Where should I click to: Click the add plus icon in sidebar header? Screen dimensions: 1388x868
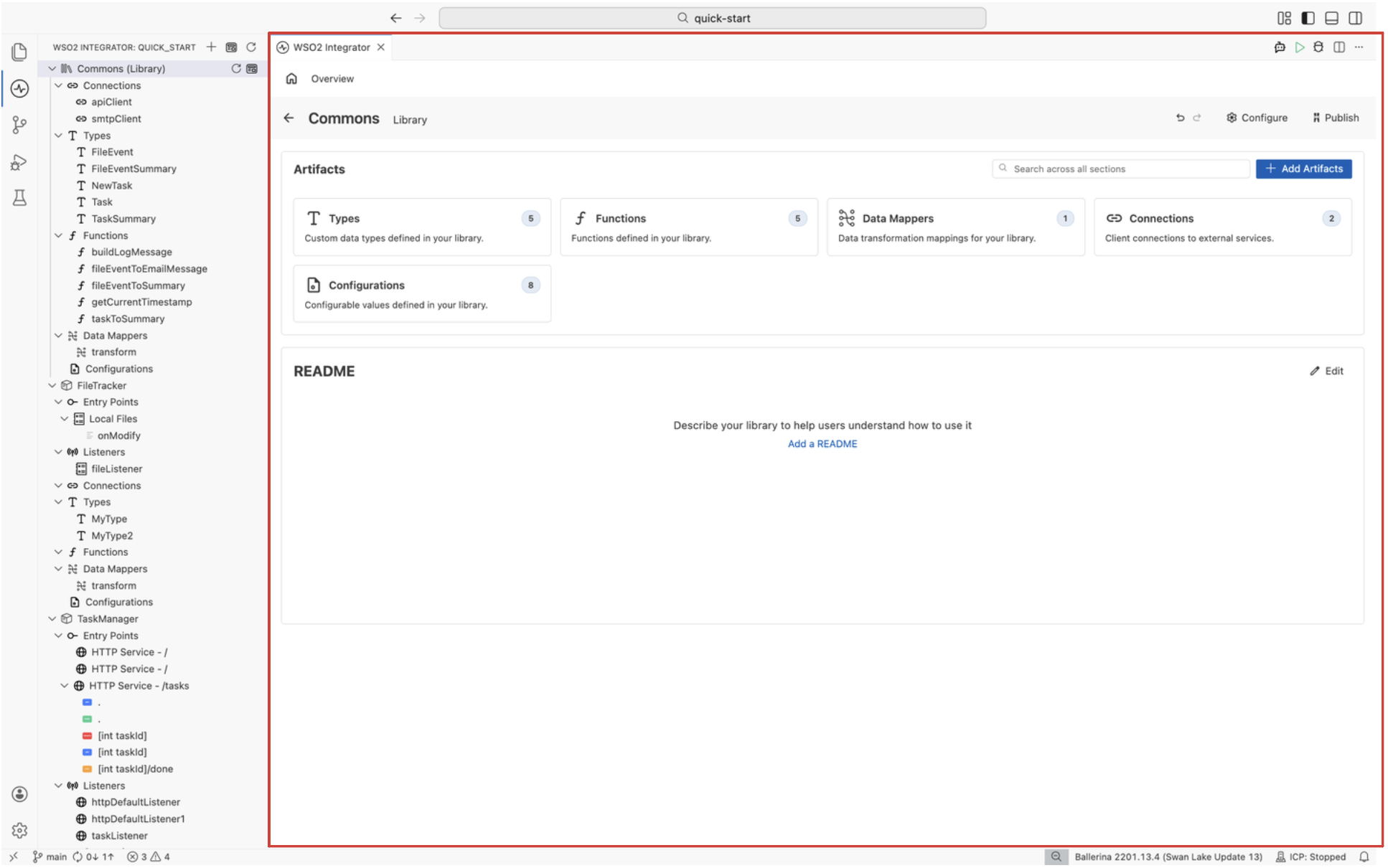pos(211,47)
